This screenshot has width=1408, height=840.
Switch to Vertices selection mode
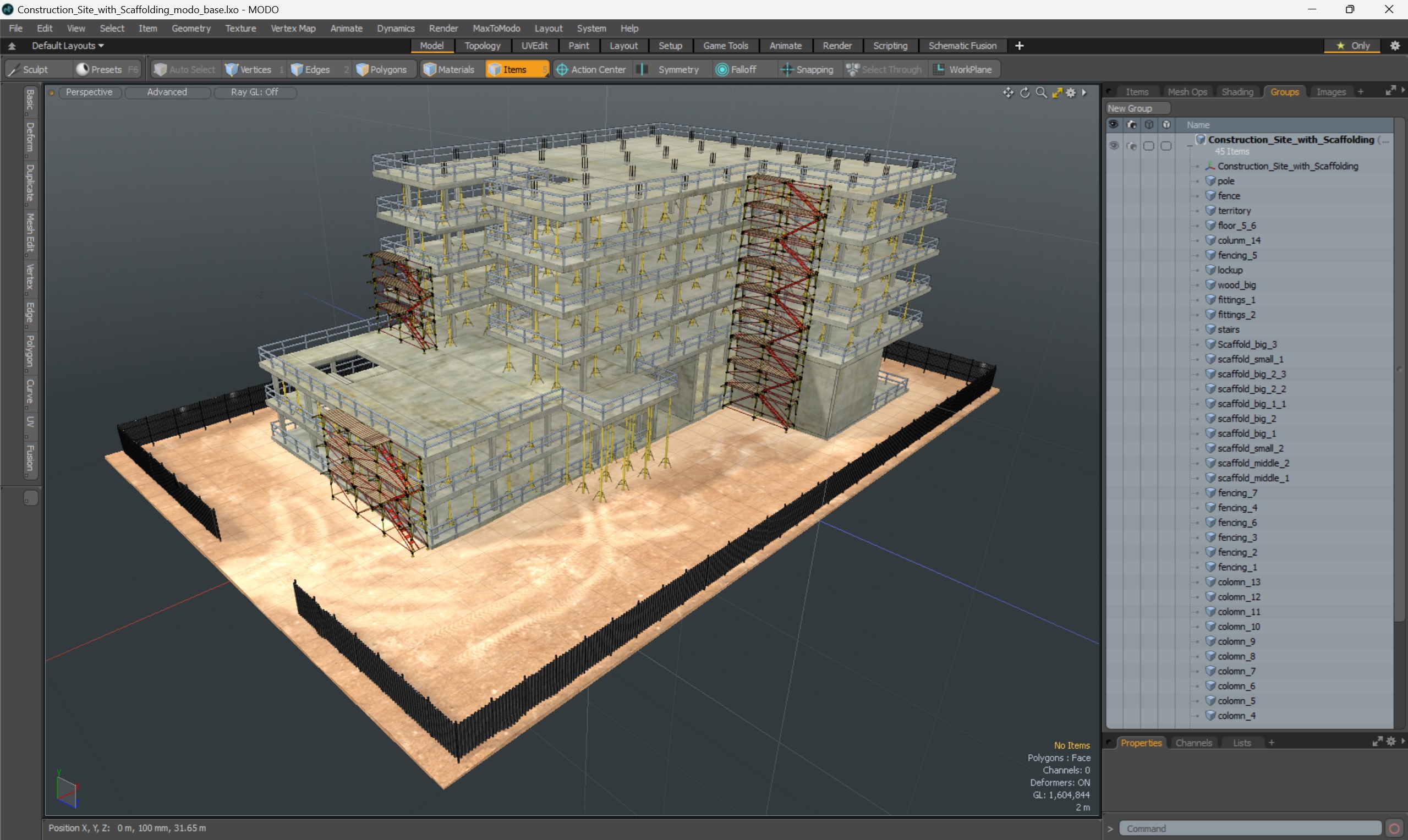tap(254, 69)
